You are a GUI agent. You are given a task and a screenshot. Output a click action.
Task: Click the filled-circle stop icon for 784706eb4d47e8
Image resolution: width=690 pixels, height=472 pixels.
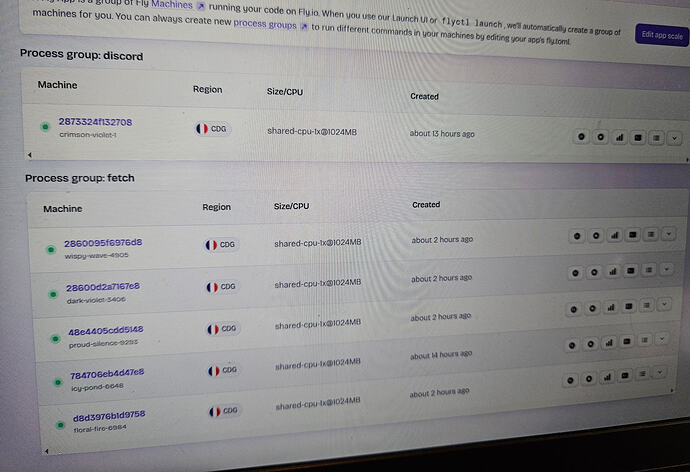[x=572, y=345]
